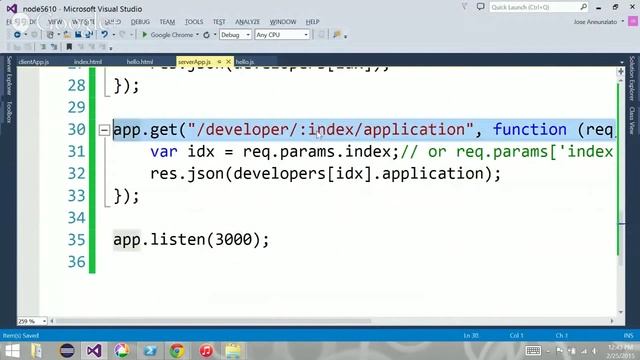Open Google Chrome from taskbar
This screenshot has height=360, width=640.
[177, 351]
